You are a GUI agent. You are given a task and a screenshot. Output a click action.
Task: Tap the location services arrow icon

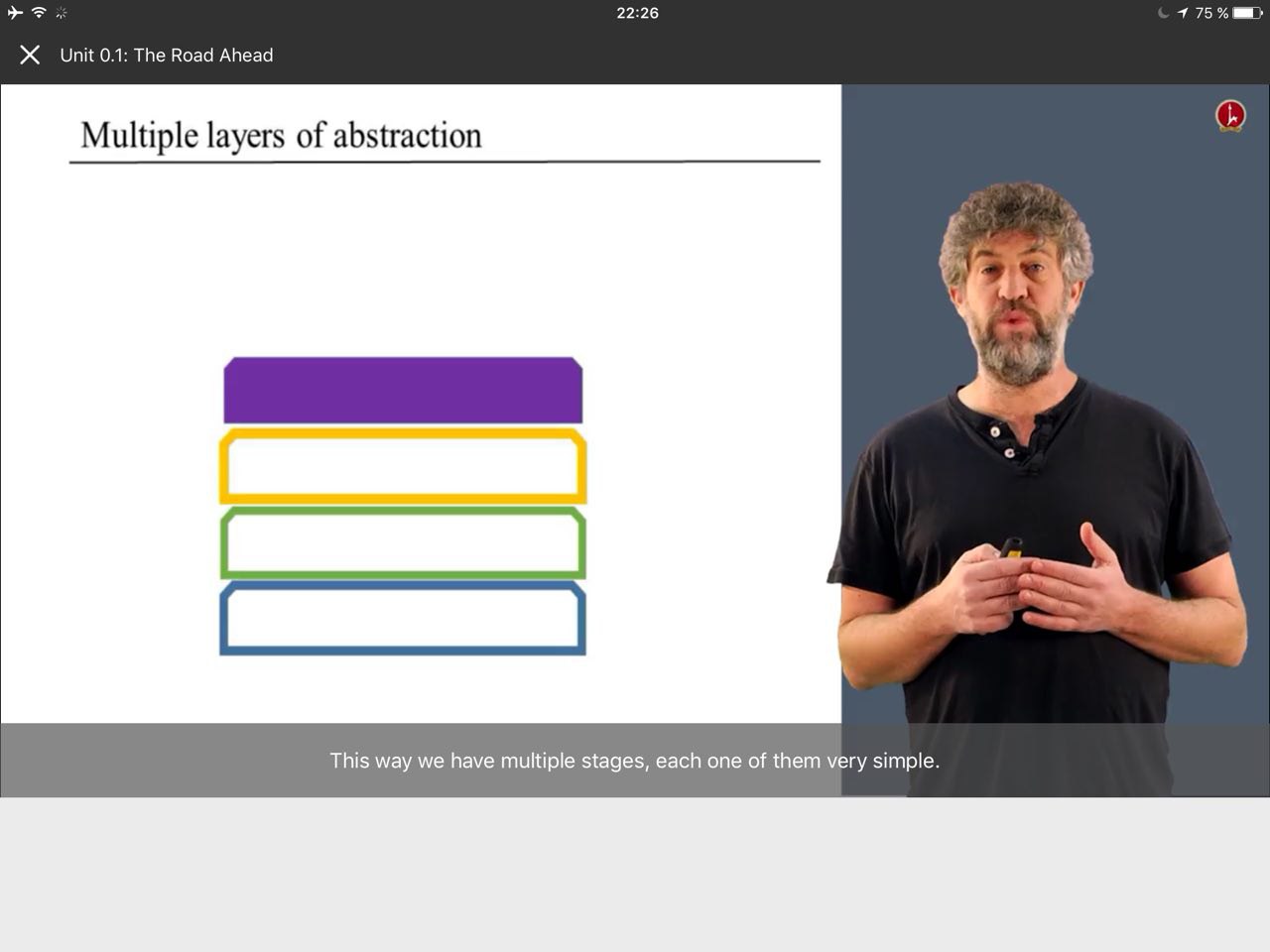[x=1183, y=13]
